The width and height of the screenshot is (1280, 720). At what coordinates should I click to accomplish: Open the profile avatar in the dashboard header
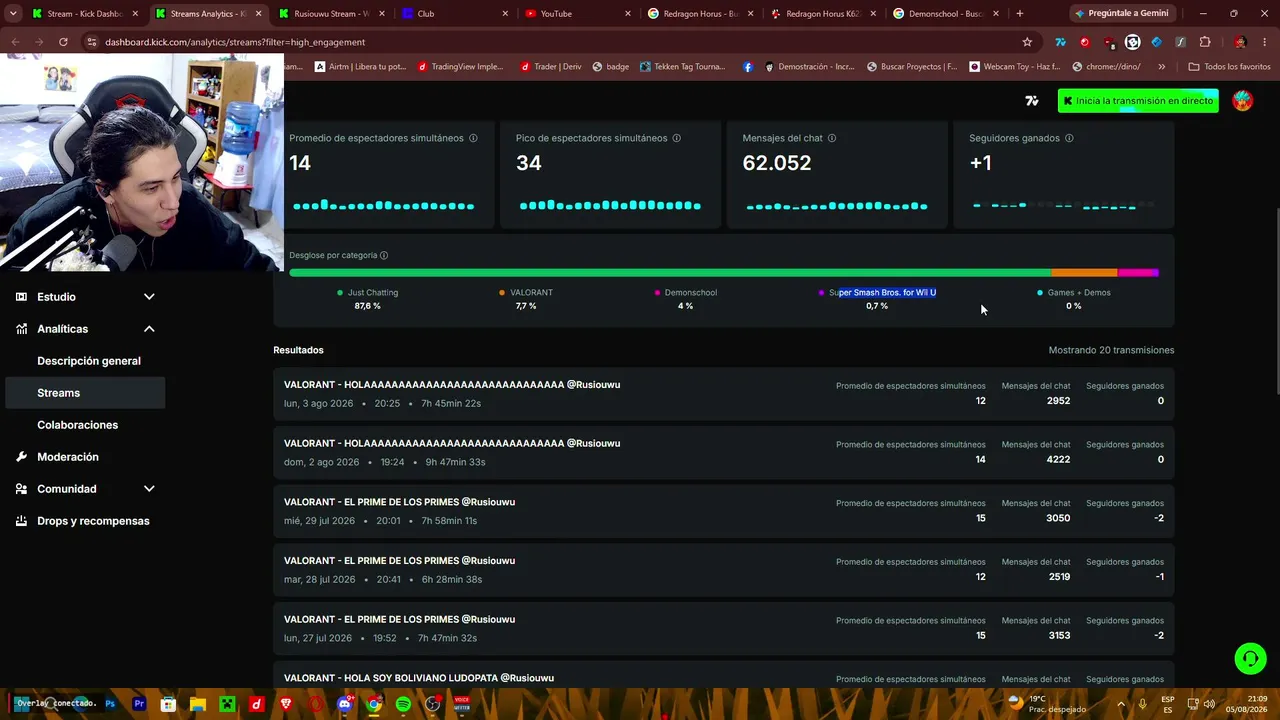coord(1242,101)
